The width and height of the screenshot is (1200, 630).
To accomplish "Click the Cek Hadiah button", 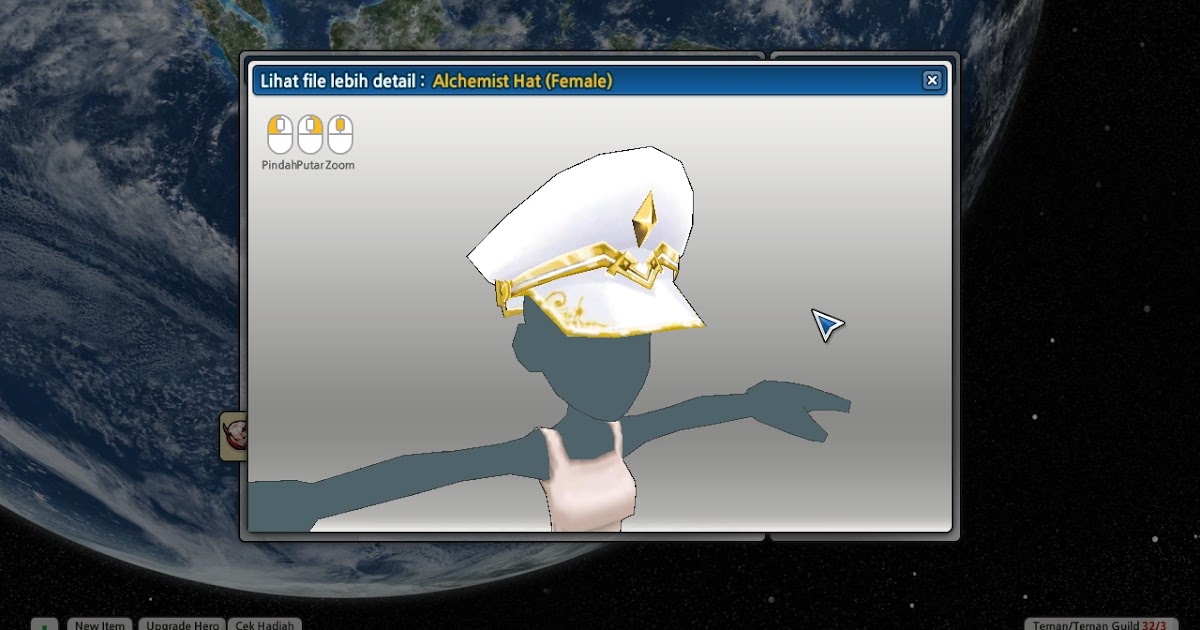I will tap(265, 625).
